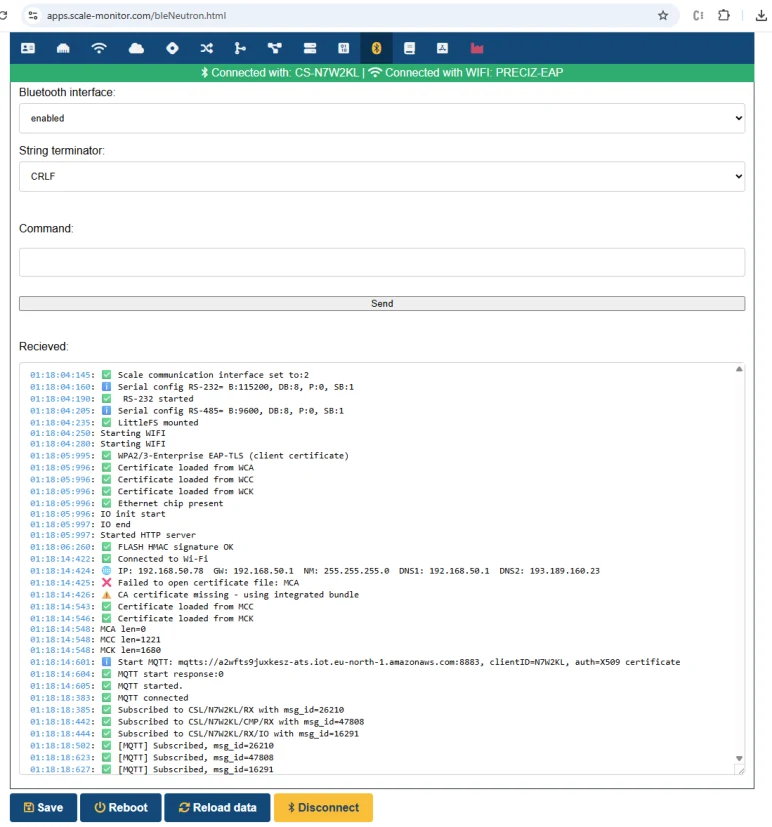772x827 pixels.
Task: Open the ID card tab icon
Action: tap(28, 49)
